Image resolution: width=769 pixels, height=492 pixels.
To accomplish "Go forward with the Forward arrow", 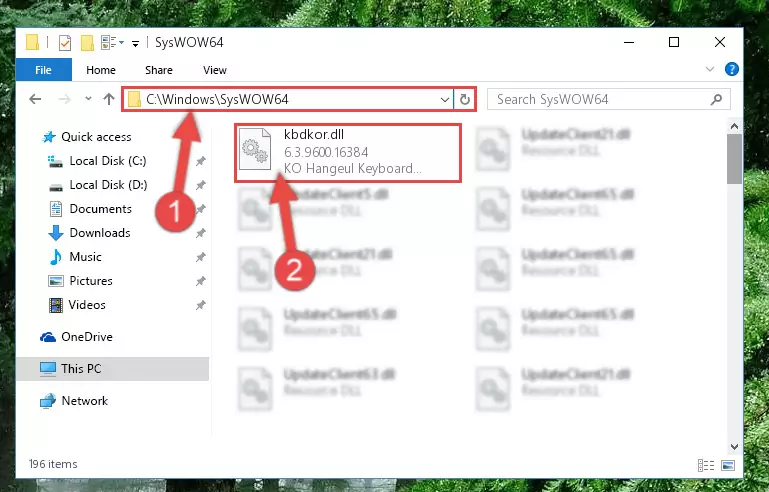I will click(64, 99).
